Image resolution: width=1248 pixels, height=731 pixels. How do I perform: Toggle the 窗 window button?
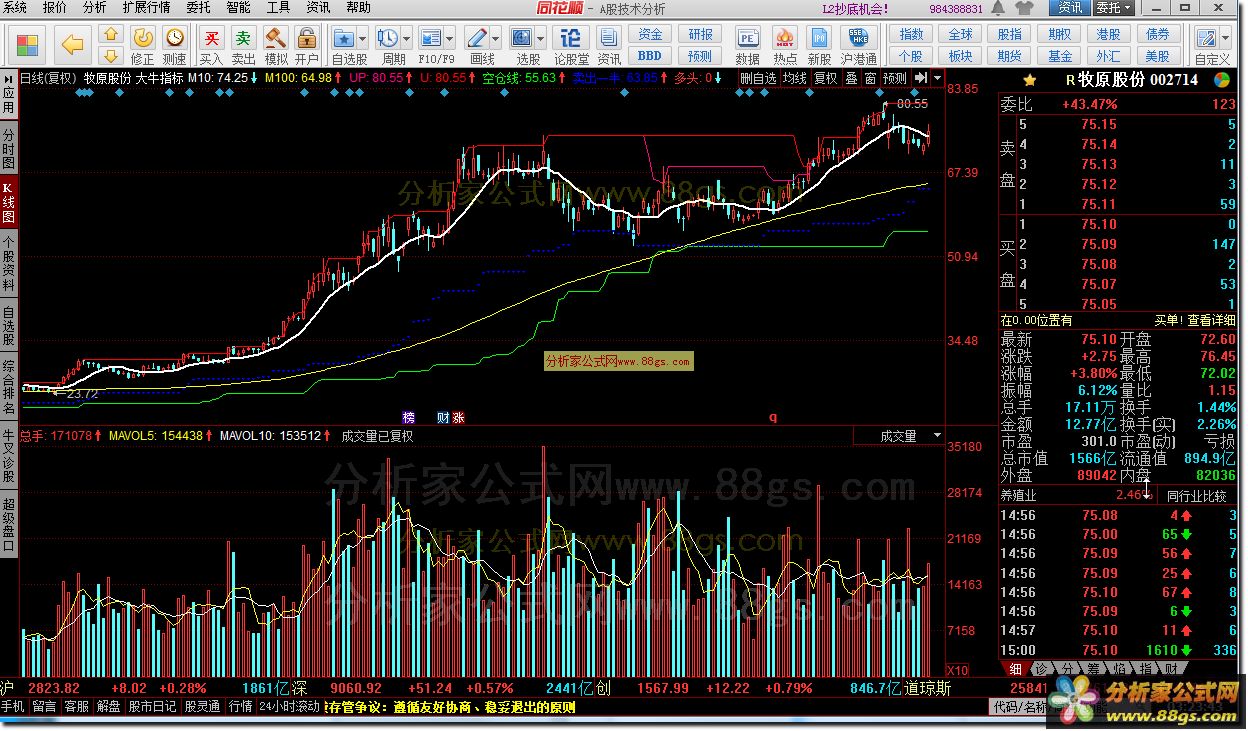tap(870, 78)
